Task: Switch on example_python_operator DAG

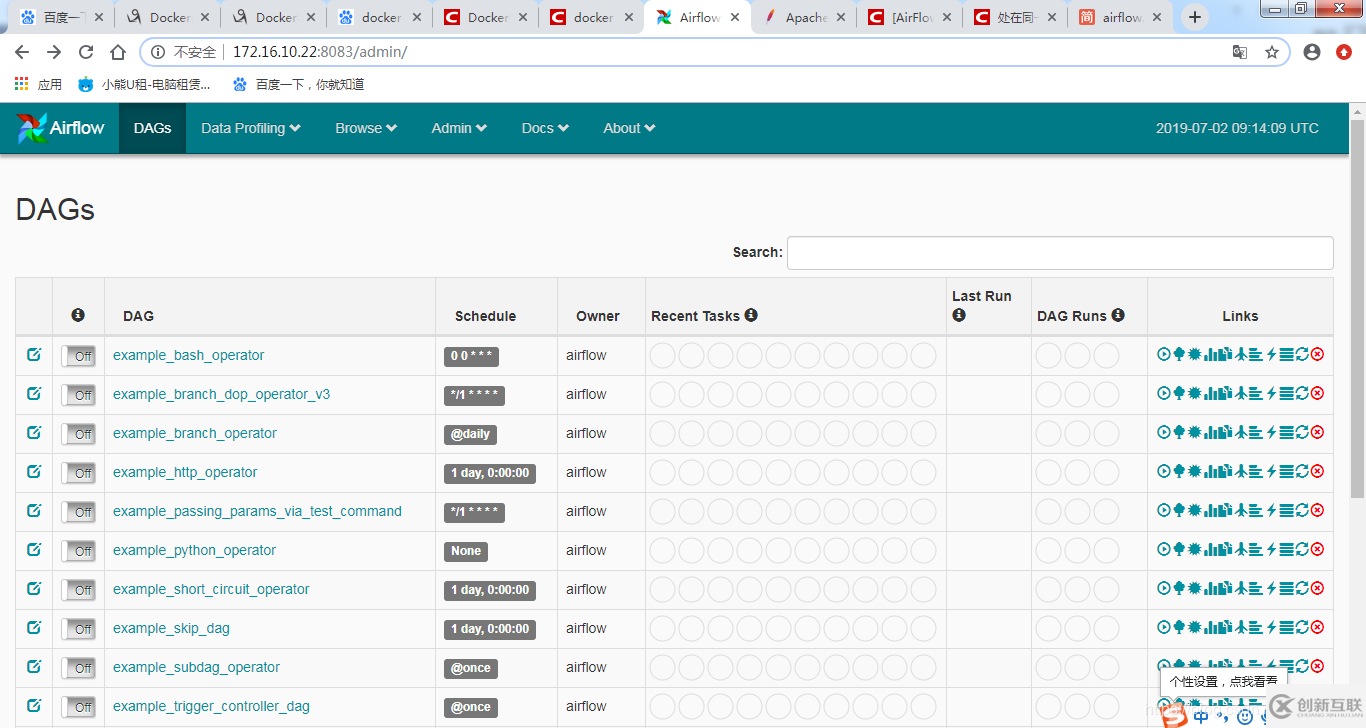Action: [x=78, y=551]
